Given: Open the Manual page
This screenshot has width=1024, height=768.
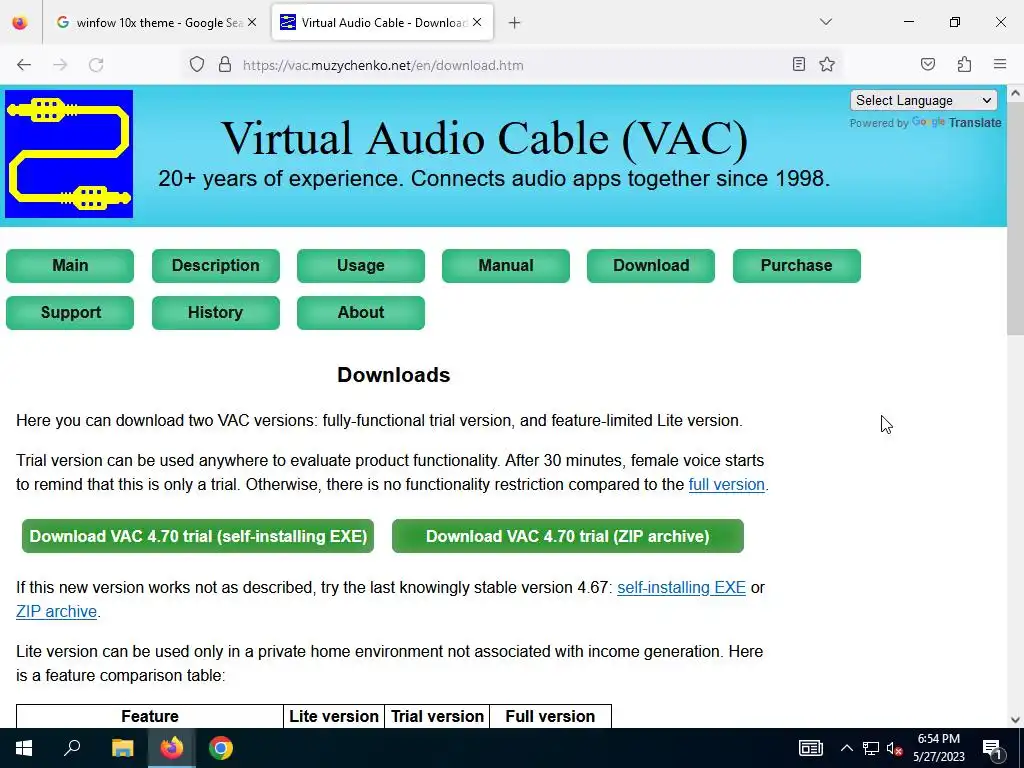Looking at the screenshot, I should coord(505,266).
